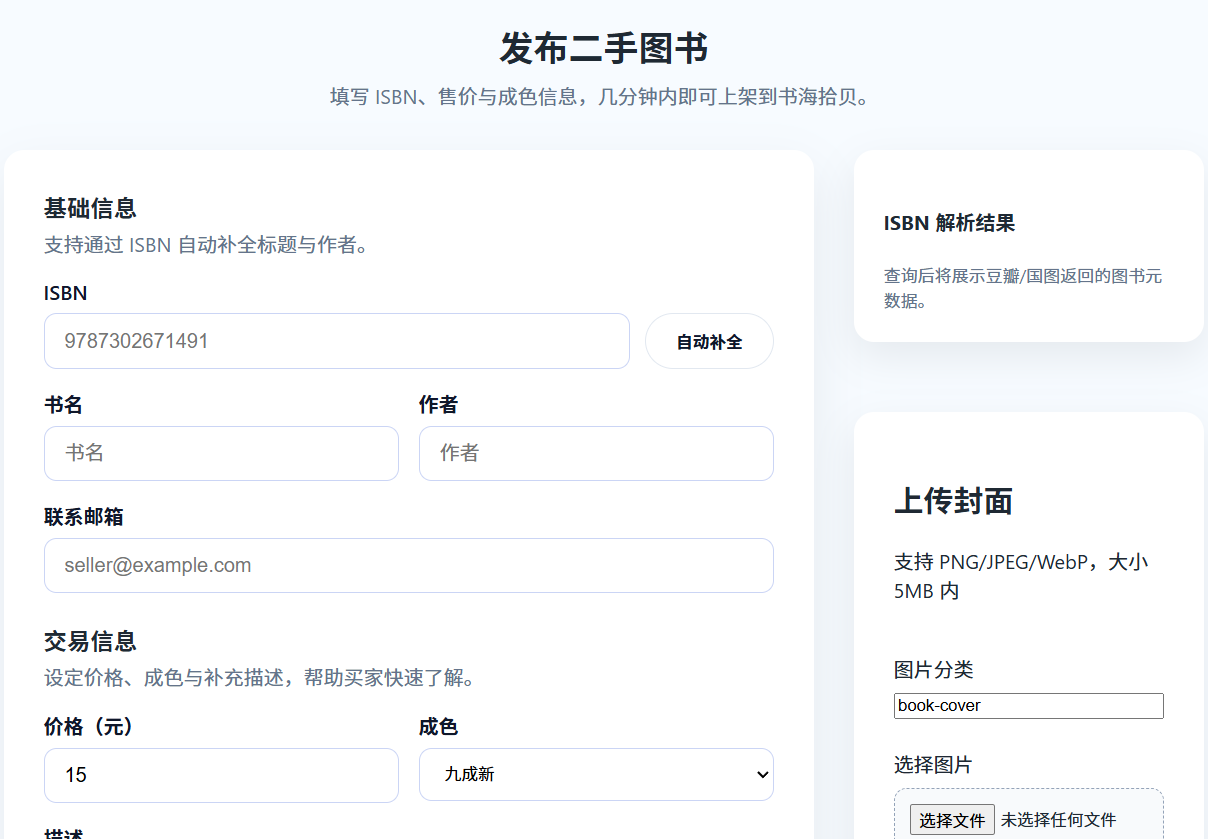Focus the 作者 input field
The height and width of the screenshot is (839, 1208).
[x=596, y=453]
